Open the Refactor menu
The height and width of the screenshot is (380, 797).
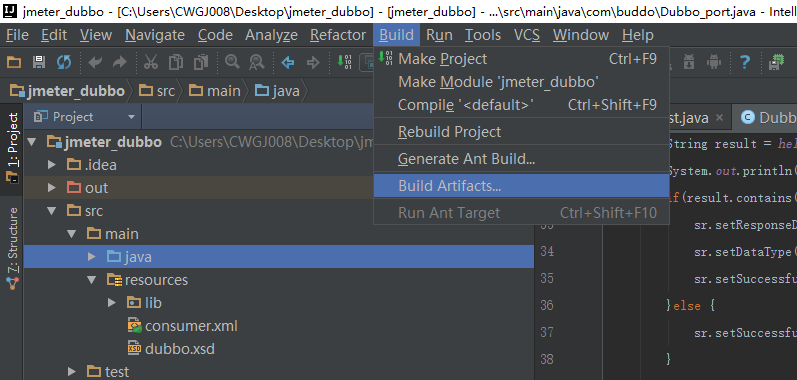pos(338,35)
